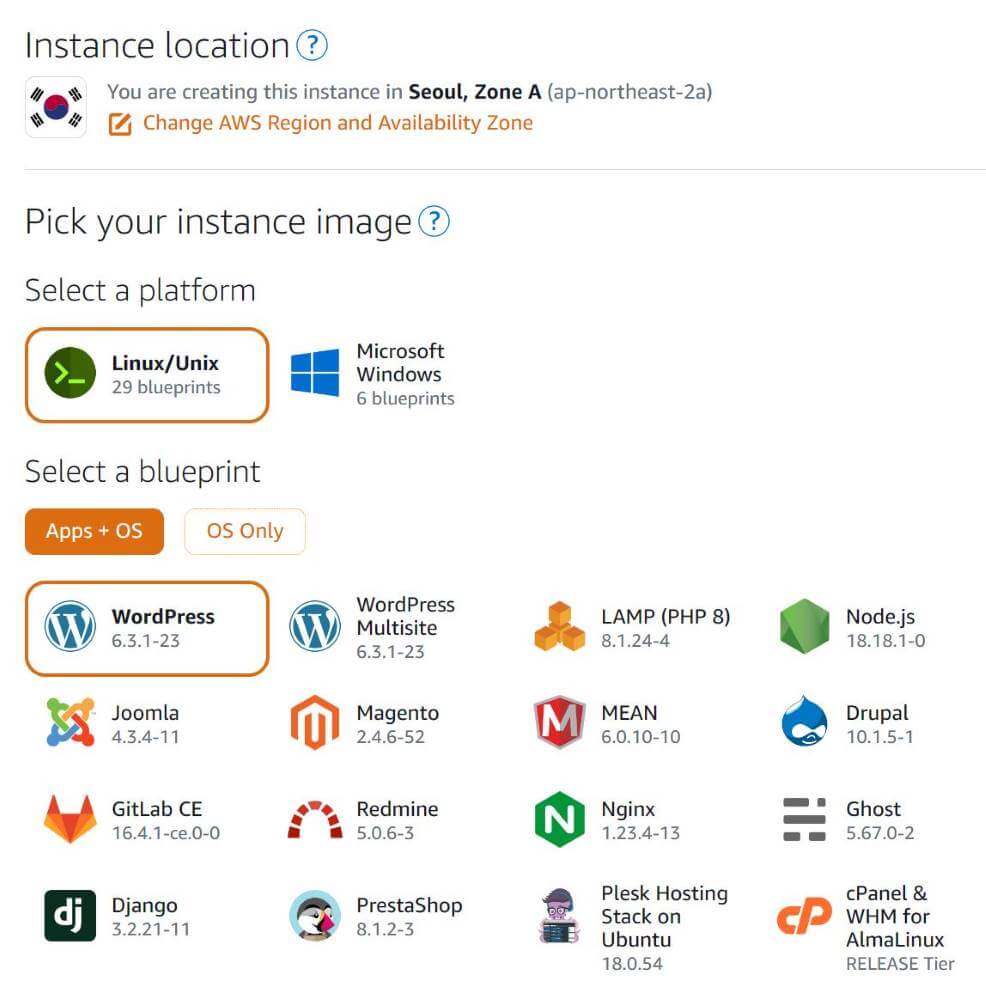This screenshot has width=986, height=1000.
Task: Click the LAMP (PHP 8) label
Action: point(665,616)
